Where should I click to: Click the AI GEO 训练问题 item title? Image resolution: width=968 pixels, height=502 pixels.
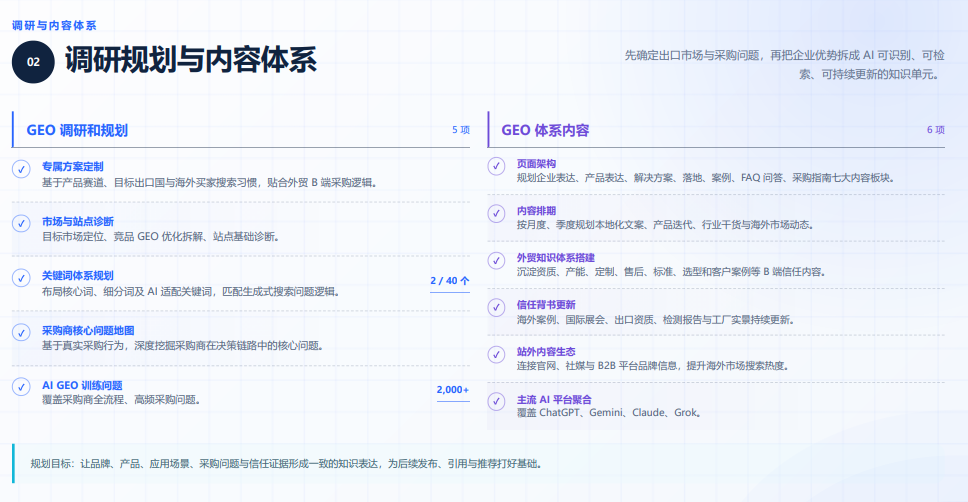(82, 385)
